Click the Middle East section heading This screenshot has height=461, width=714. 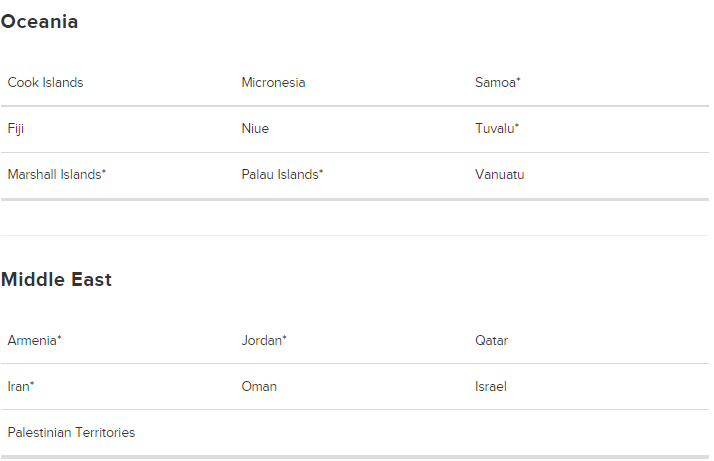pyautogui.click(x=56, y=279)
